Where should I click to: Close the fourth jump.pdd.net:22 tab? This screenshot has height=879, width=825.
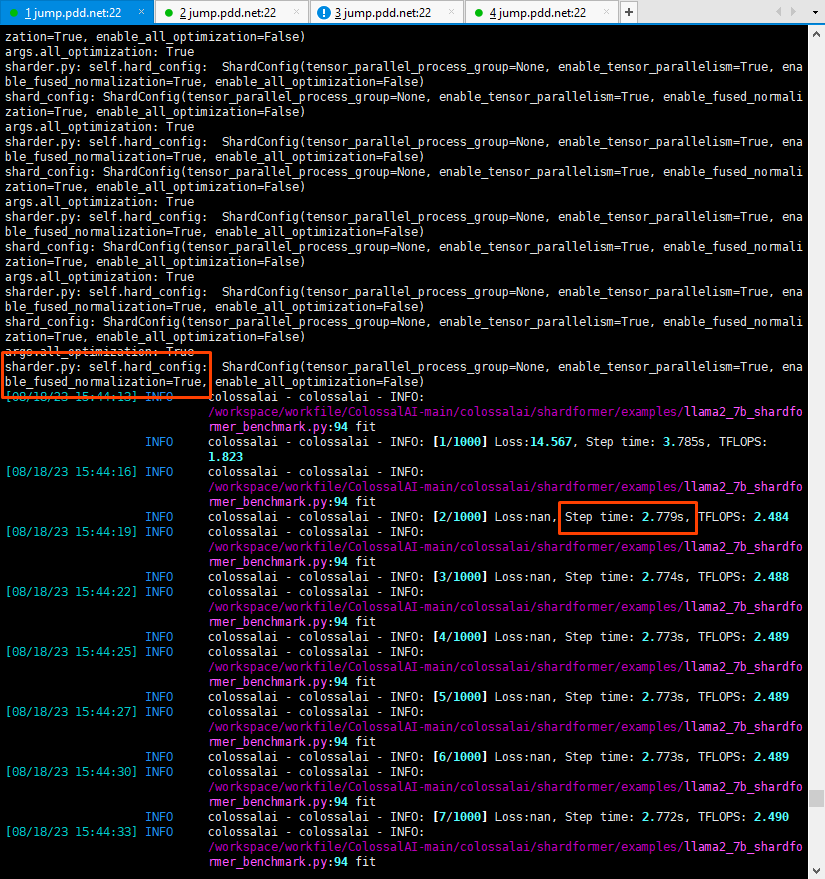[x=608, y=12]
